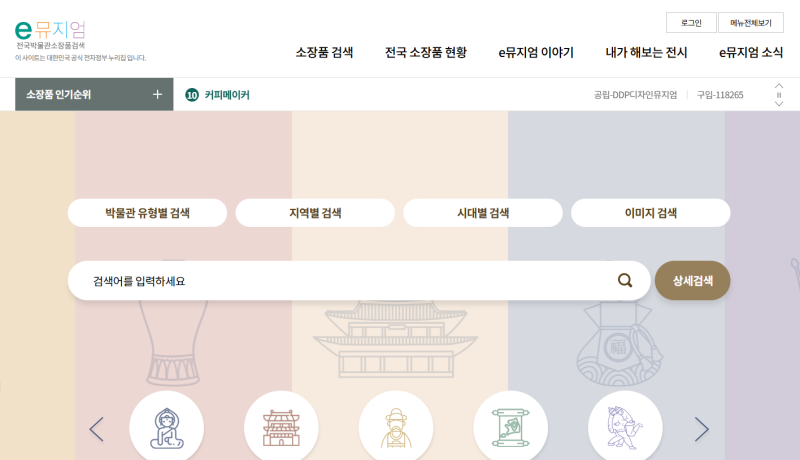Open the portrait figure category icon
Image resolution: width=800 pixels, height=460 pixels.
click(x=396, y=428)
